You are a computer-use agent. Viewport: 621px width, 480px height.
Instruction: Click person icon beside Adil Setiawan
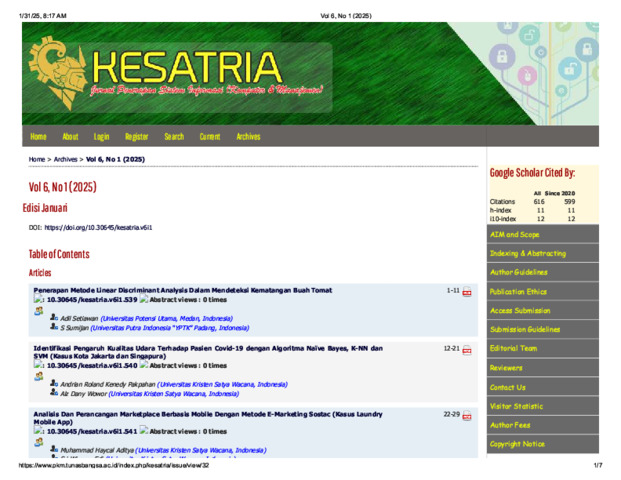[54, 318]
